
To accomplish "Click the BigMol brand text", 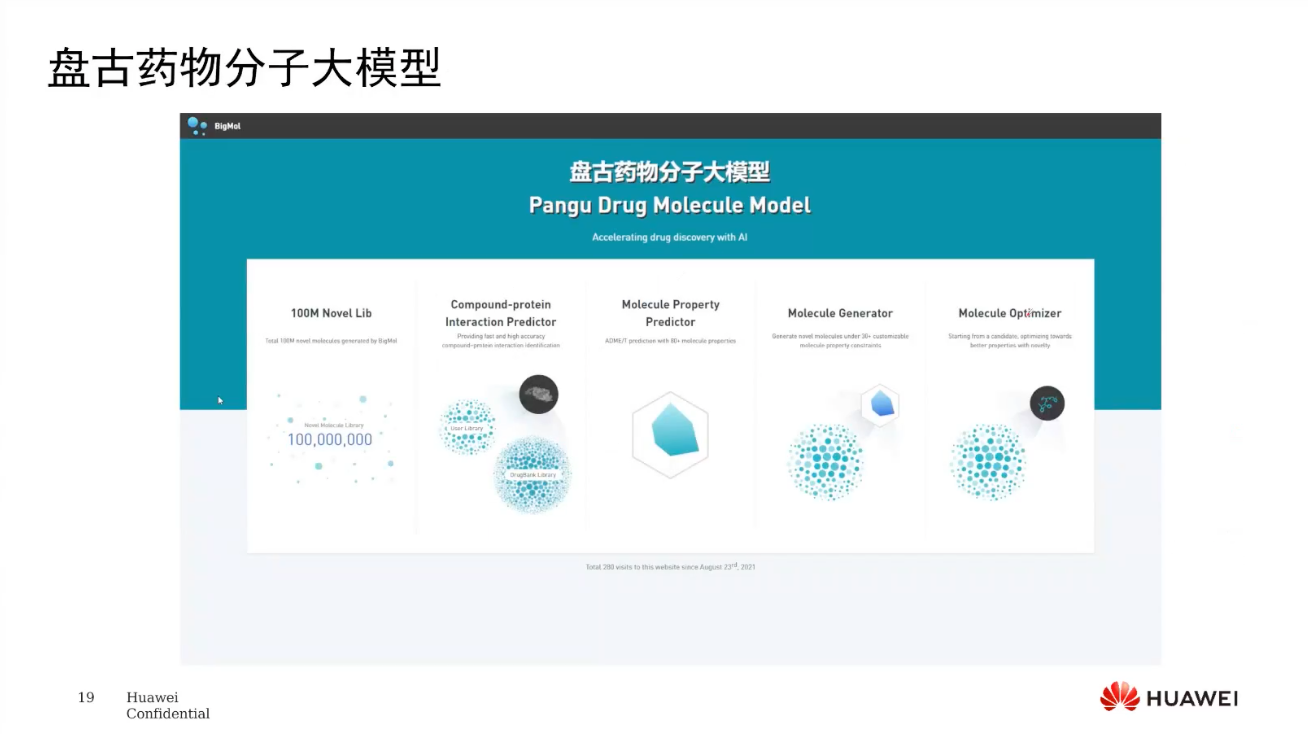I will click(x=227, y=126).
